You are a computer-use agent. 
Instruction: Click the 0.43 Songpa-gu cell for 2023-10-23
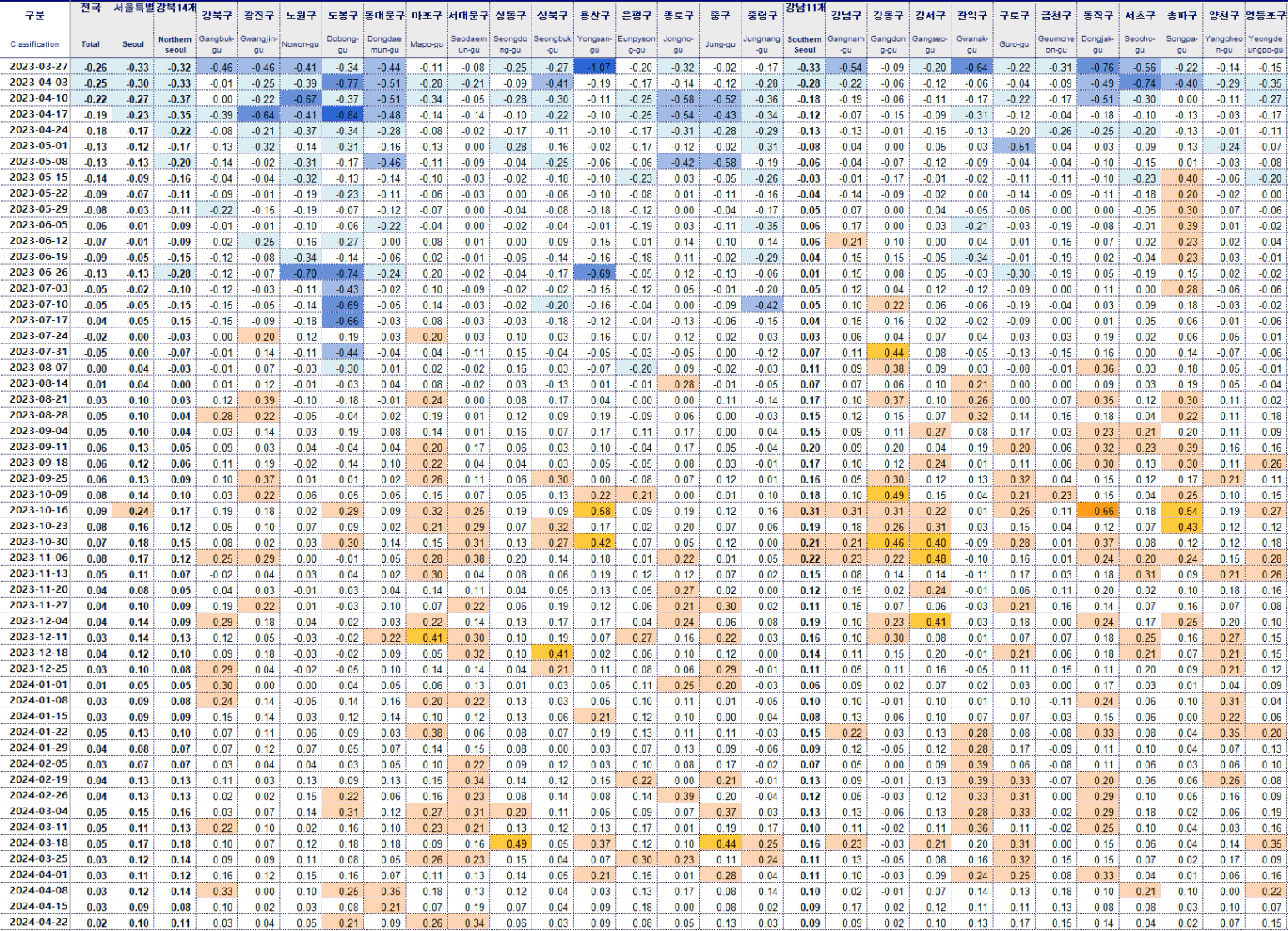1181,527
